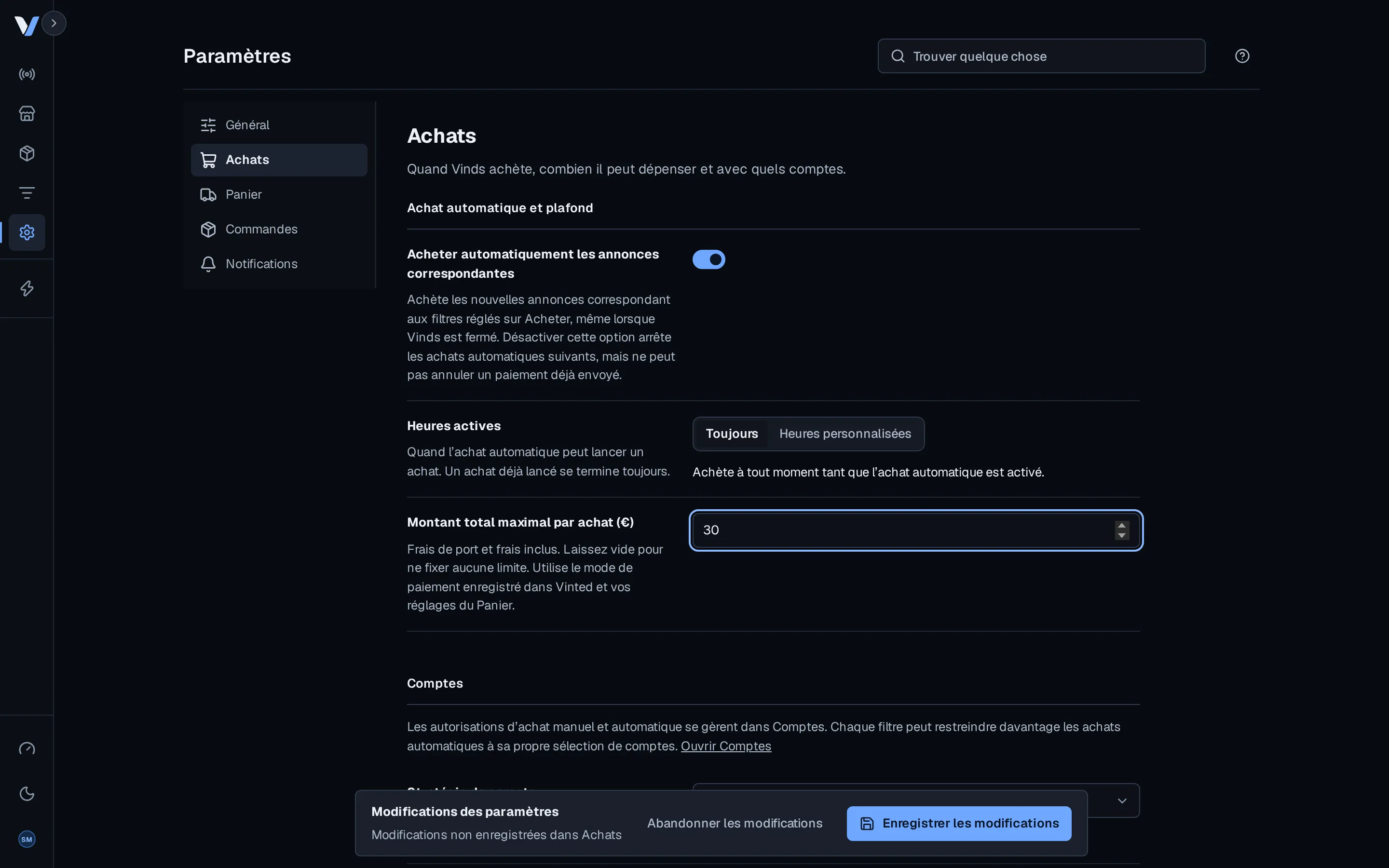Open the Notifications settings tab
This screenshot has height=868, width=1389.
[x=279, y=264]
